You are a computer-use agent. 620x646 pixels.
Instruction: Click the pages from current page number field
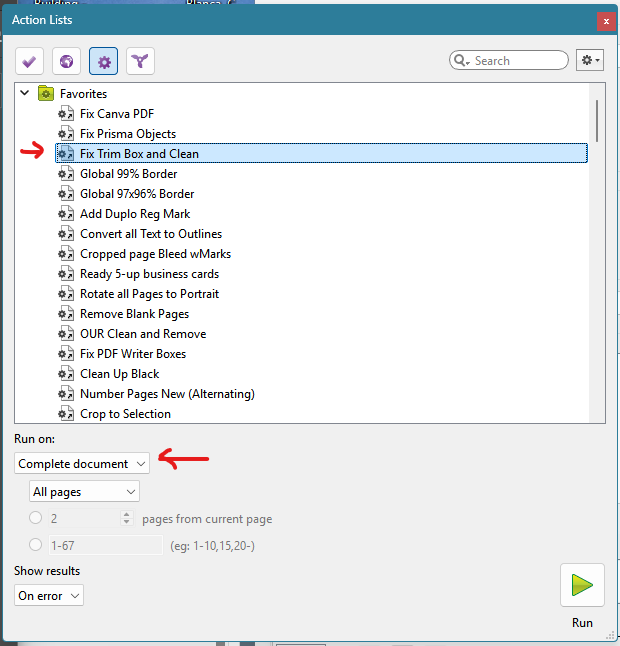(x=84, y=518)
